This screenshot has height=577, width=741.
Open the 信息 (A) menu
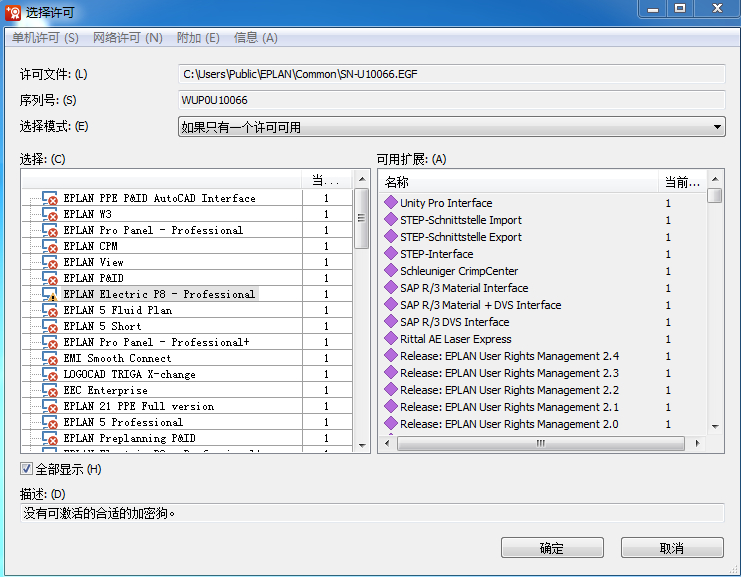click(256, 38)
